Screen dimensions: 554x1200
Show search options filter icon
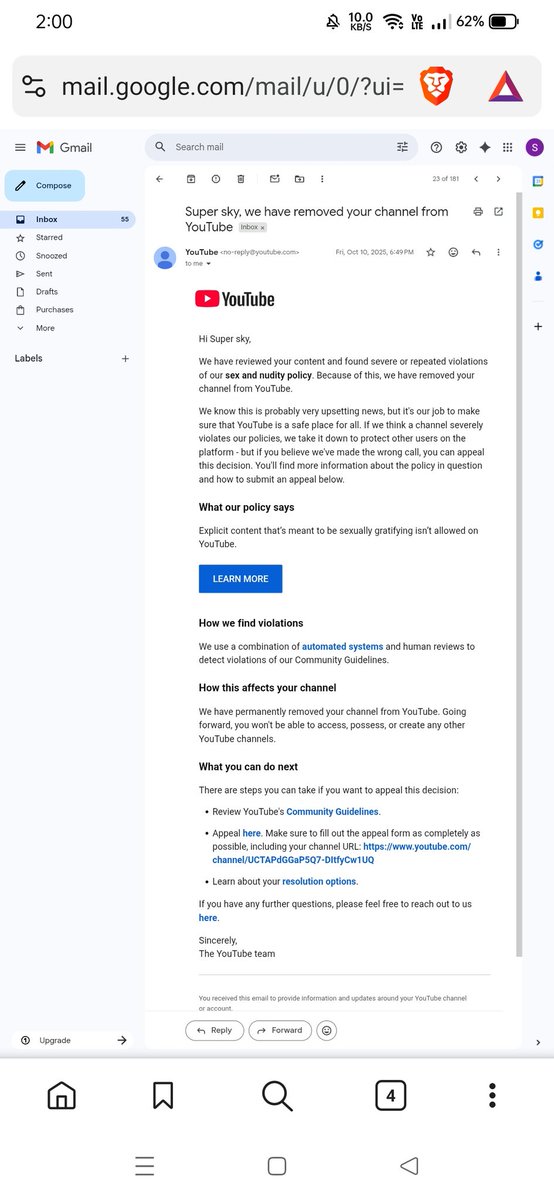click(x=402, y=147)
